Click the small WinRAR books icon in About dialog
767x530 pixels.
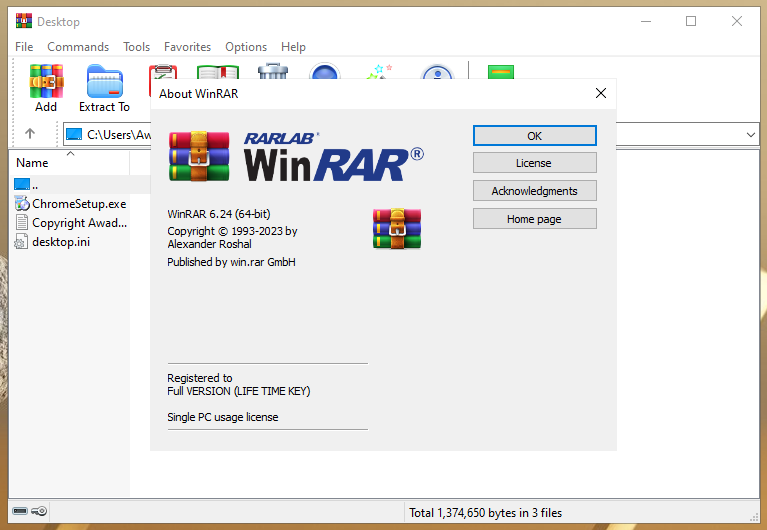[x=397, y=229]
